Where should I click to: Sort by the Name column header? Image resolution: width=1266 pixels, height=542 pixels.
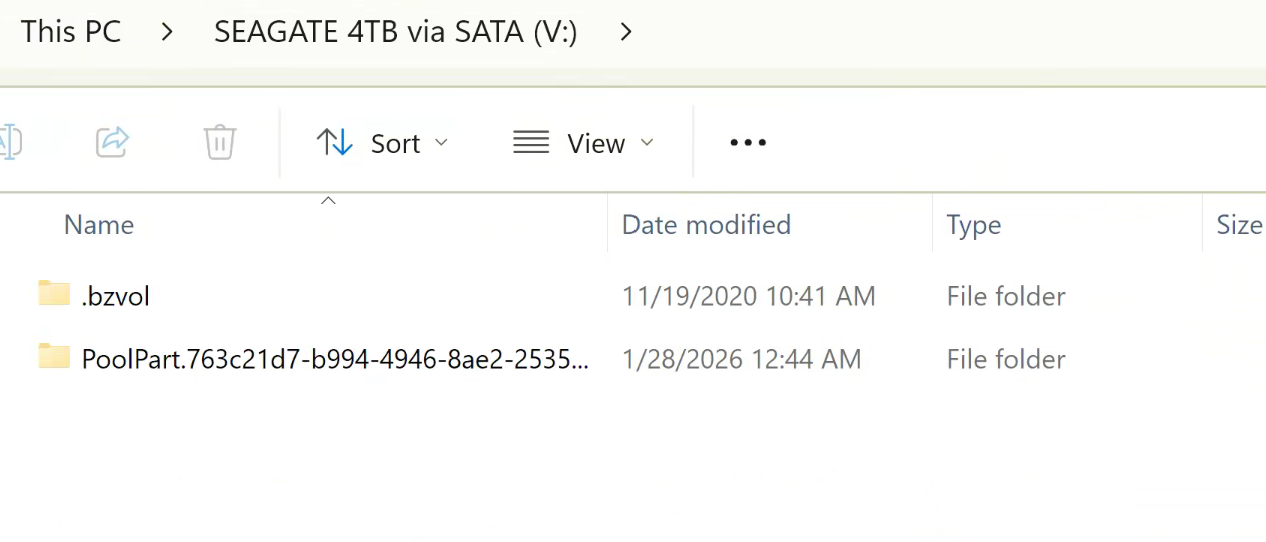click(99, 225)
